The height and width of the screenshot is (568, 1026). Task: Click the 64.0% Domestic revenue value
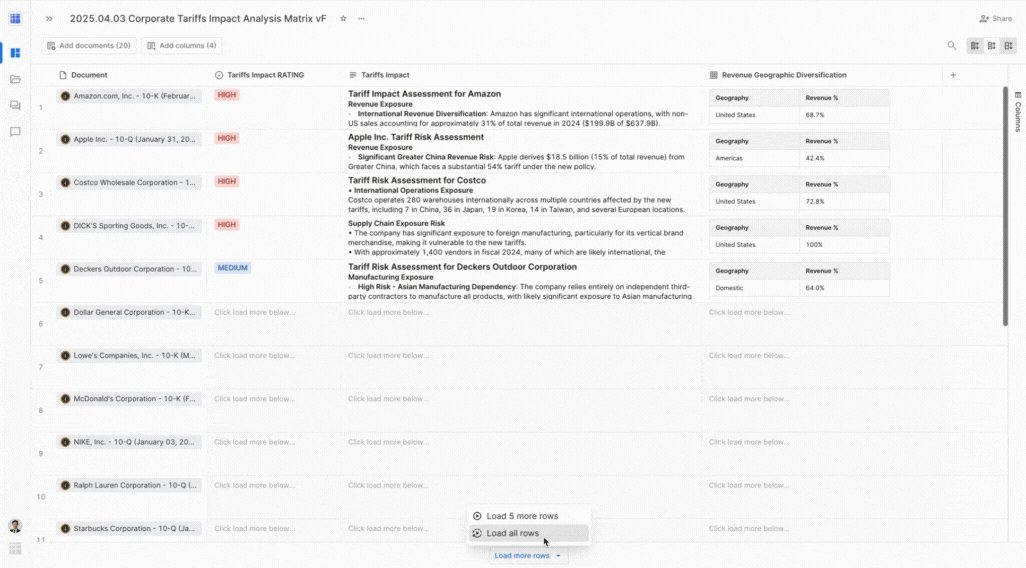pyautogui.click(x=815, y=287)
